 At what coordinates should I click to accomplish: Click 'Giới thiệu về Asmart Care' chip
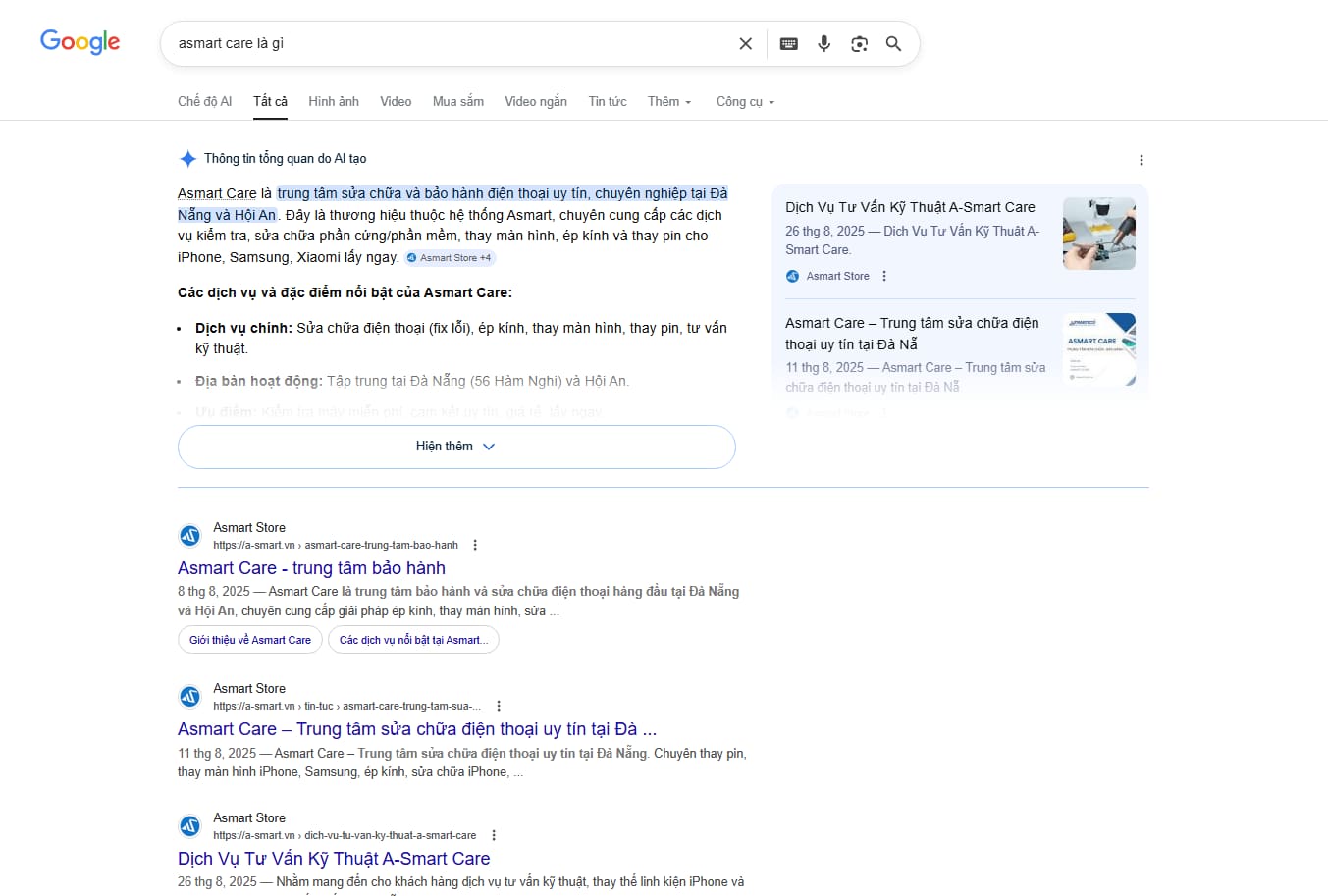tap(250, 640)
